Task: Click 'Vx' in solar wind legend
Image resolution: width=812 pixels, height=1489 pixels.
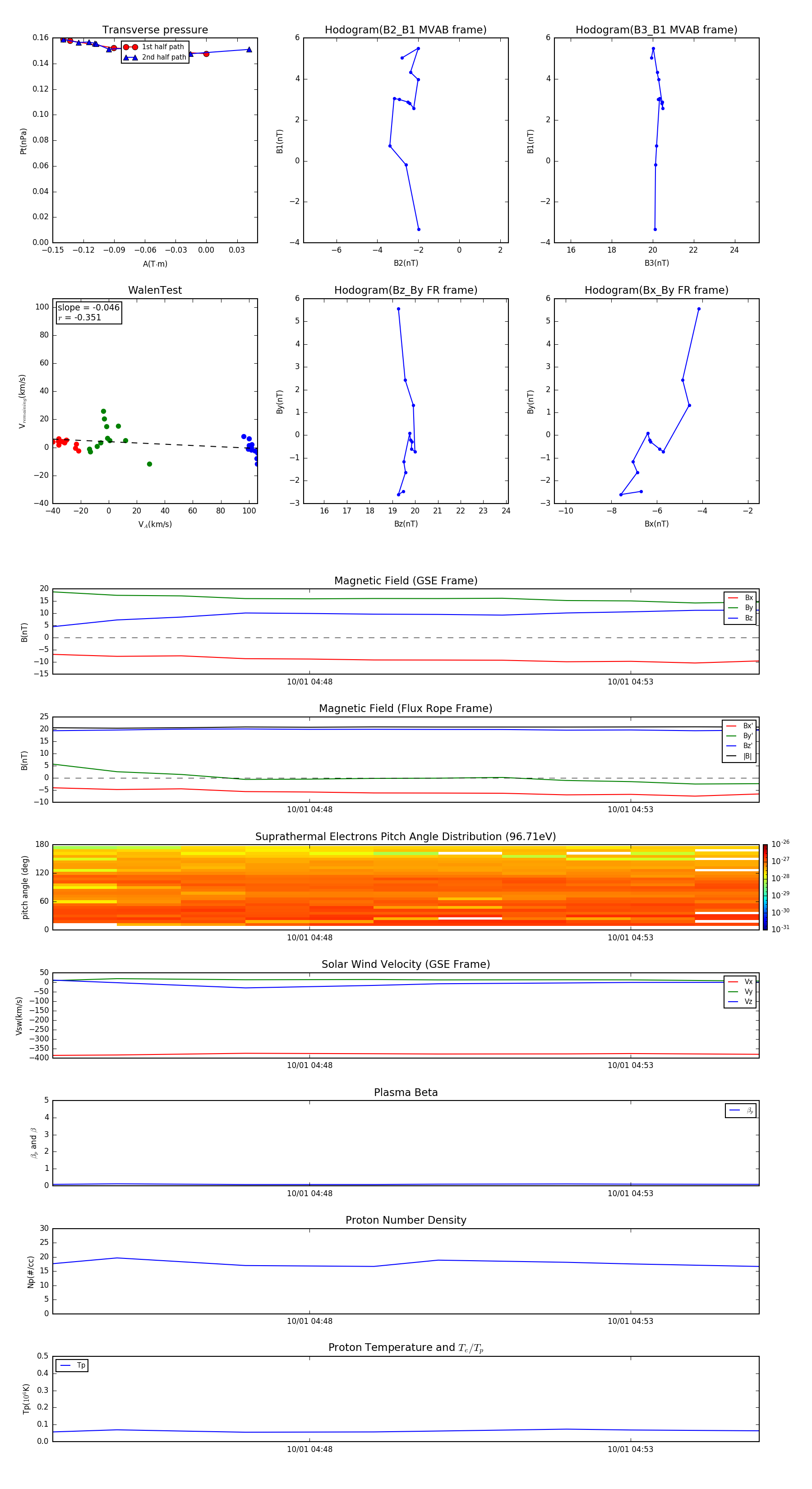Action: pos(740,982)
